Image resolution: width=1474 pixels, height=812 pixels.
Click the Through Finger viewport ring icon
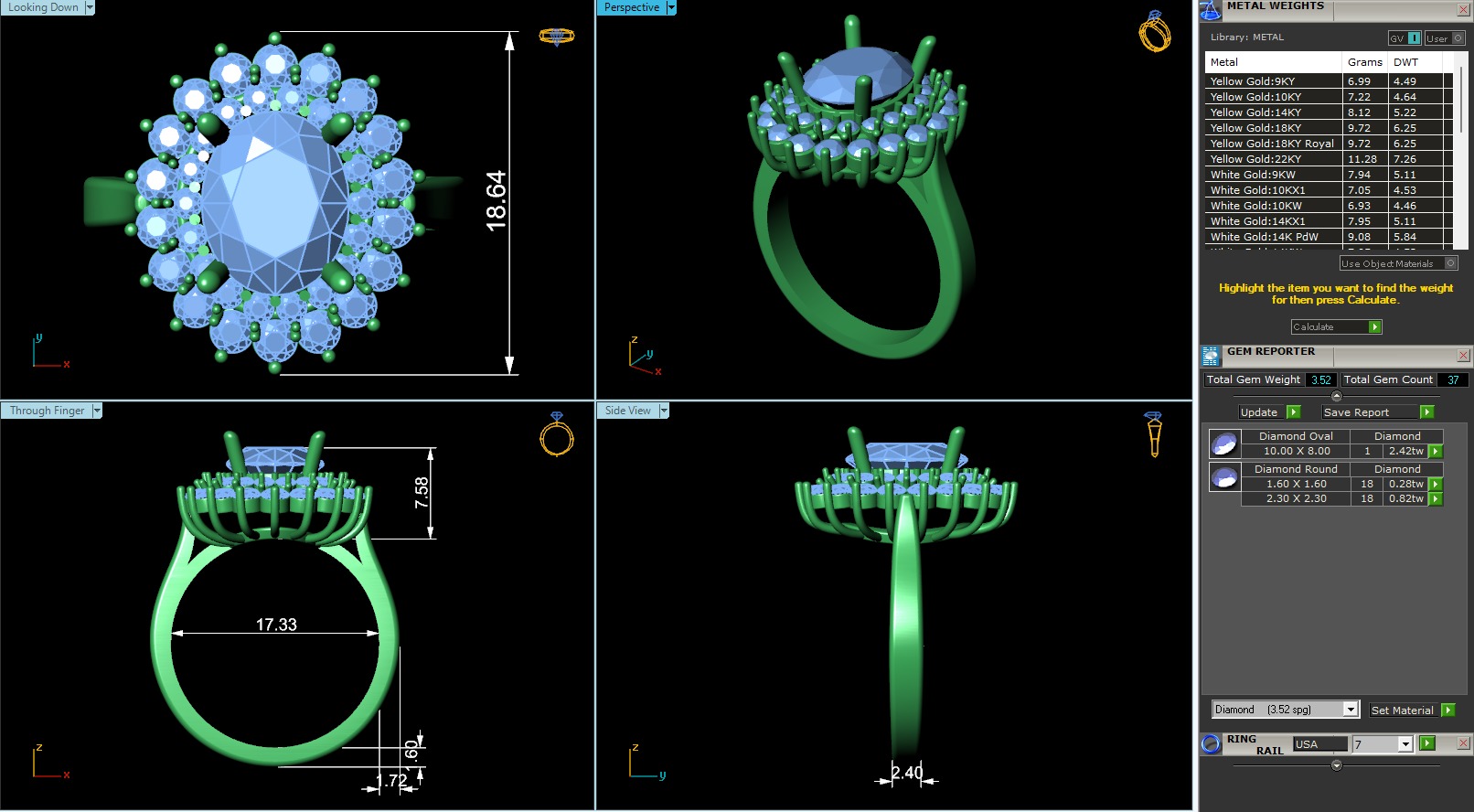556,433
